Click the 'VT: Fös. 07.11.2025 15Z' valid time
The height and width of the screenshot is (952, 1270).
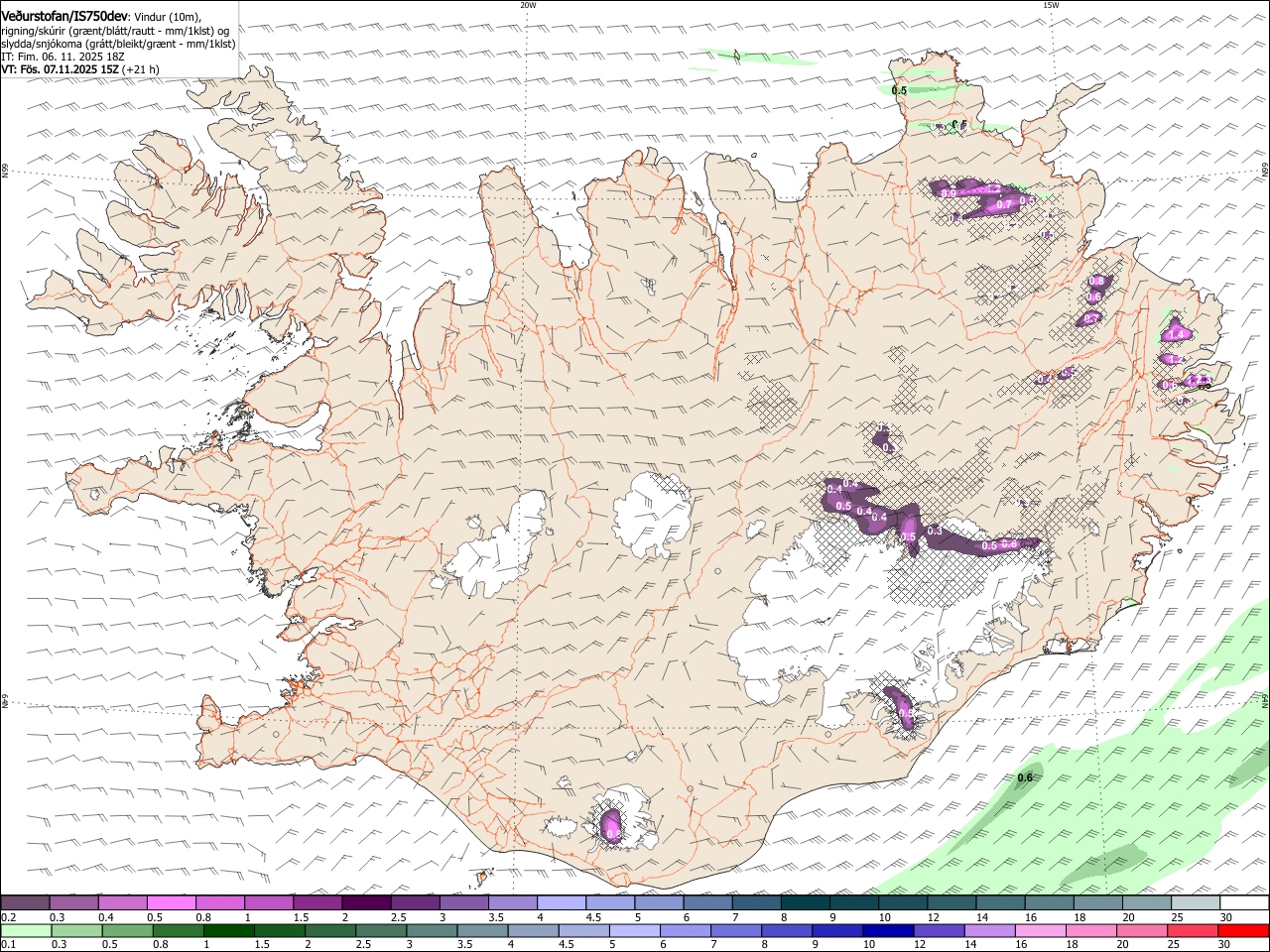(x=61, y=70)
